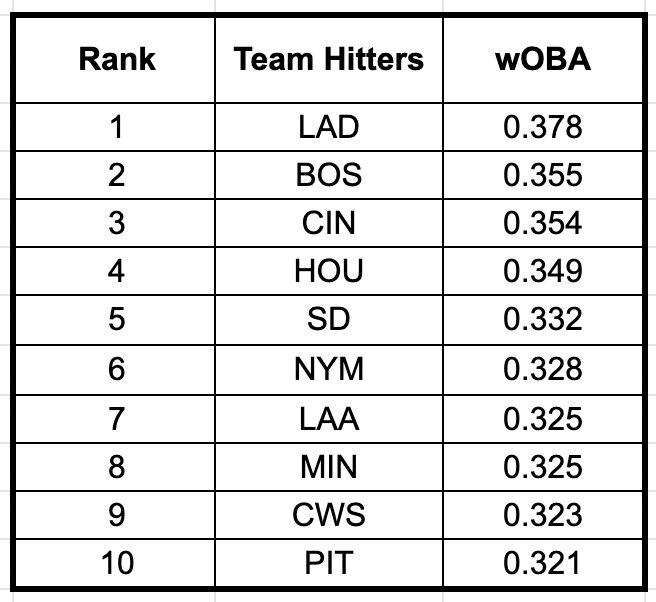The width and height of the screenshot is (656, 602).
Task: Click the PIT team cell
Action: coord(329,563)
